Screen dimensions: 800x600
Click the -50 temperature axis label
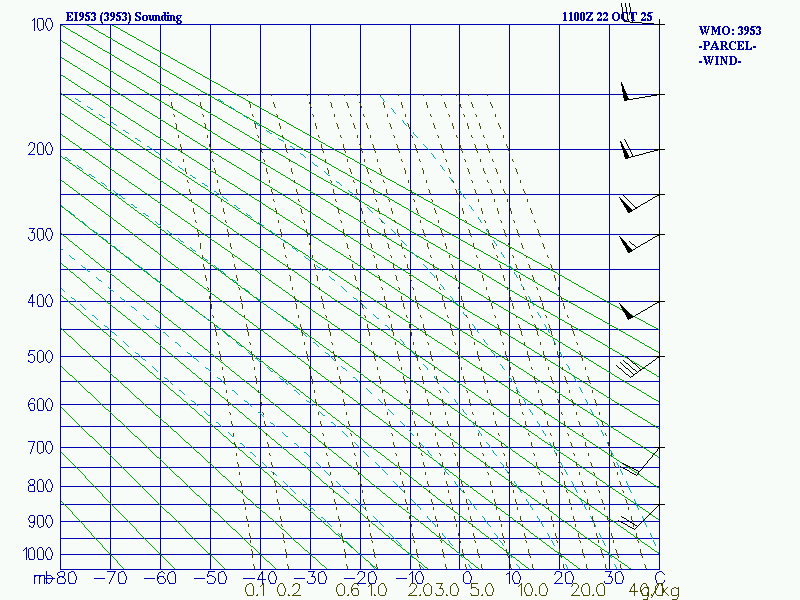(x=210, y=578)
